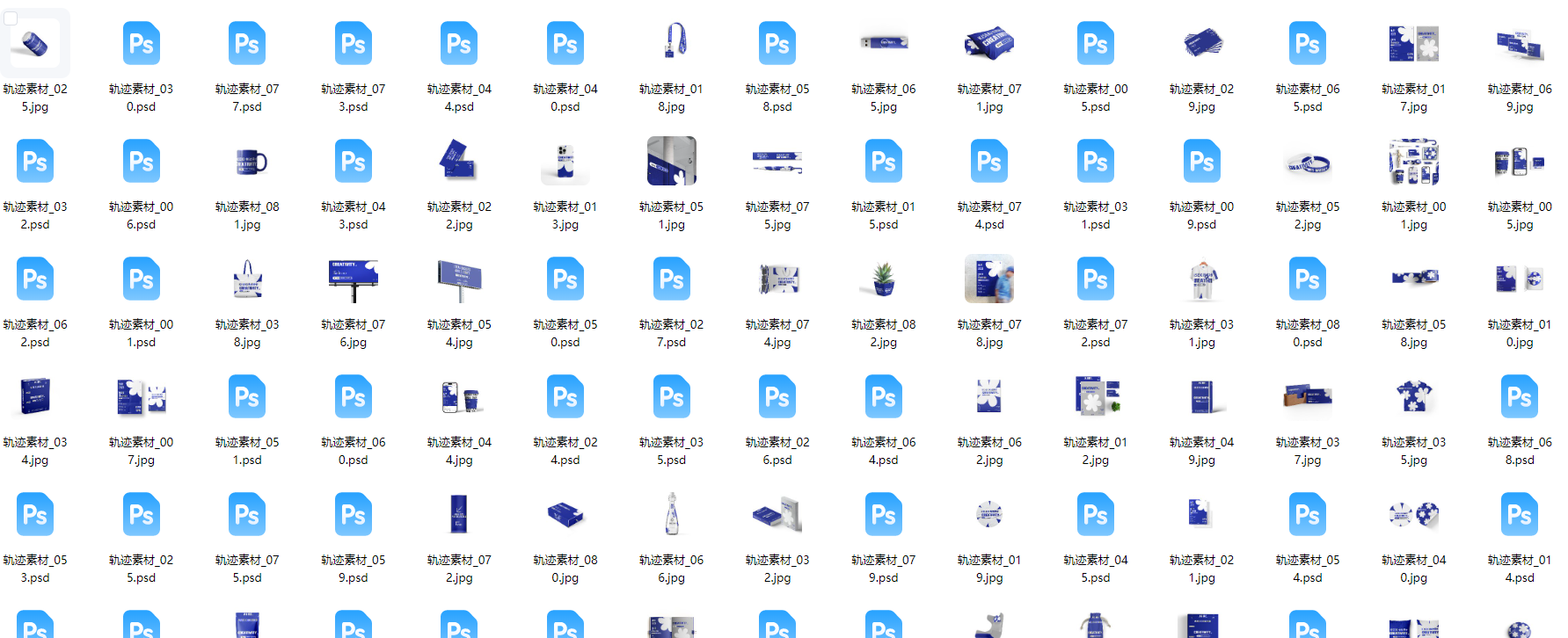Click the Ps icon for 轨迹素材_077.psd
1568x638 pixels.
(247, 43)
